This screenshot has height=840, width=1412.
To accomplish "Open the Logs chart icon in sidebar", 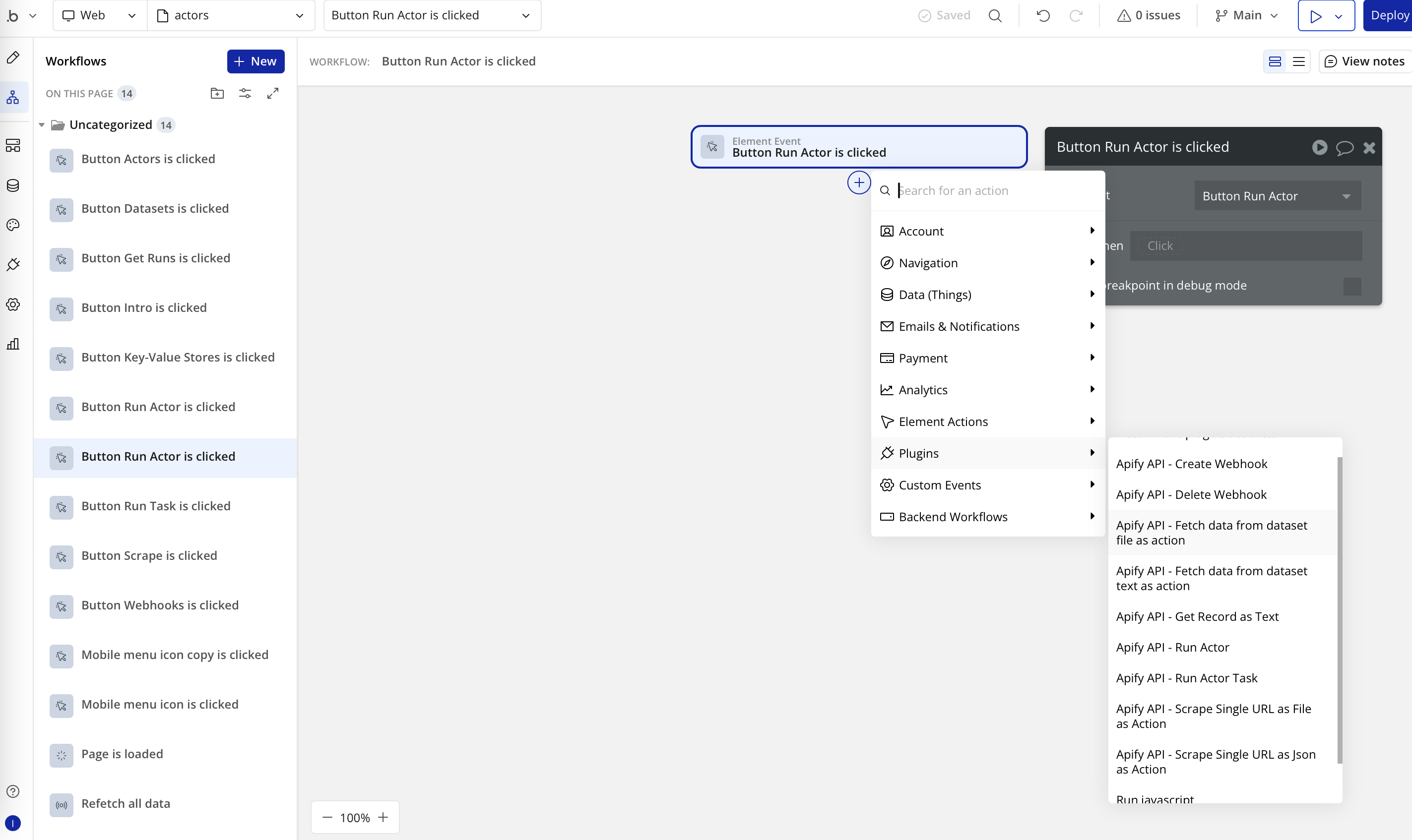I will (13, 344).
